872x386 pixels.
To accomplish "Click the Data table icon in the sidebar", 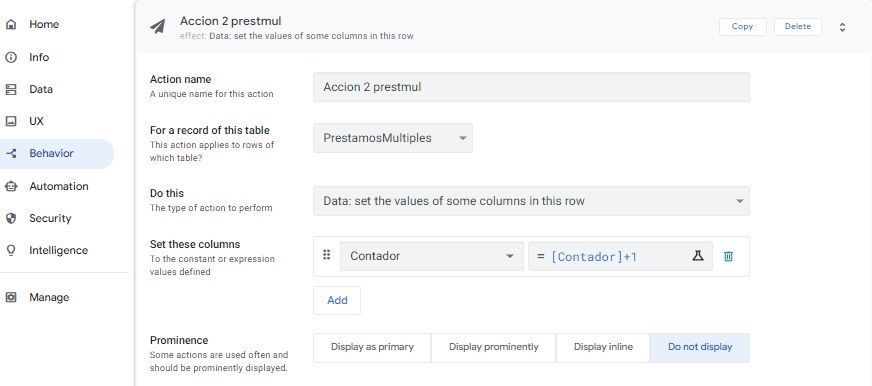I will click(x=11, y=90).
